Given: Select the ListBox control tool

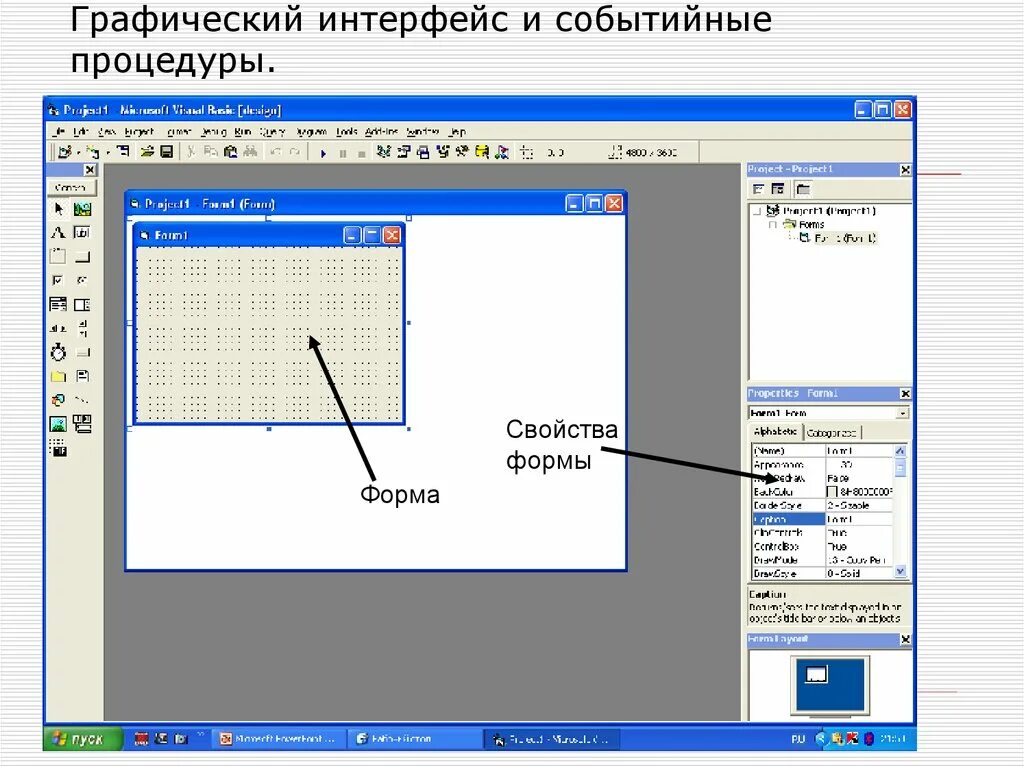Looking at the screenshot, I should (82, 304).
